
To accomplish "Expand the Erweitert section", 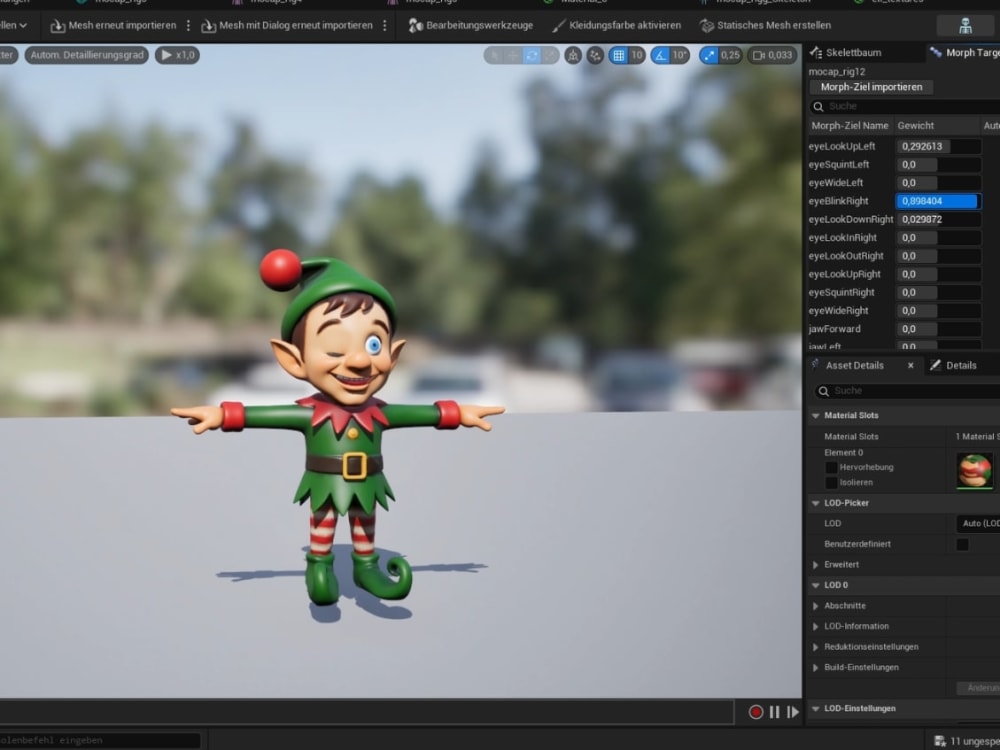I will (x=815, y=565).
